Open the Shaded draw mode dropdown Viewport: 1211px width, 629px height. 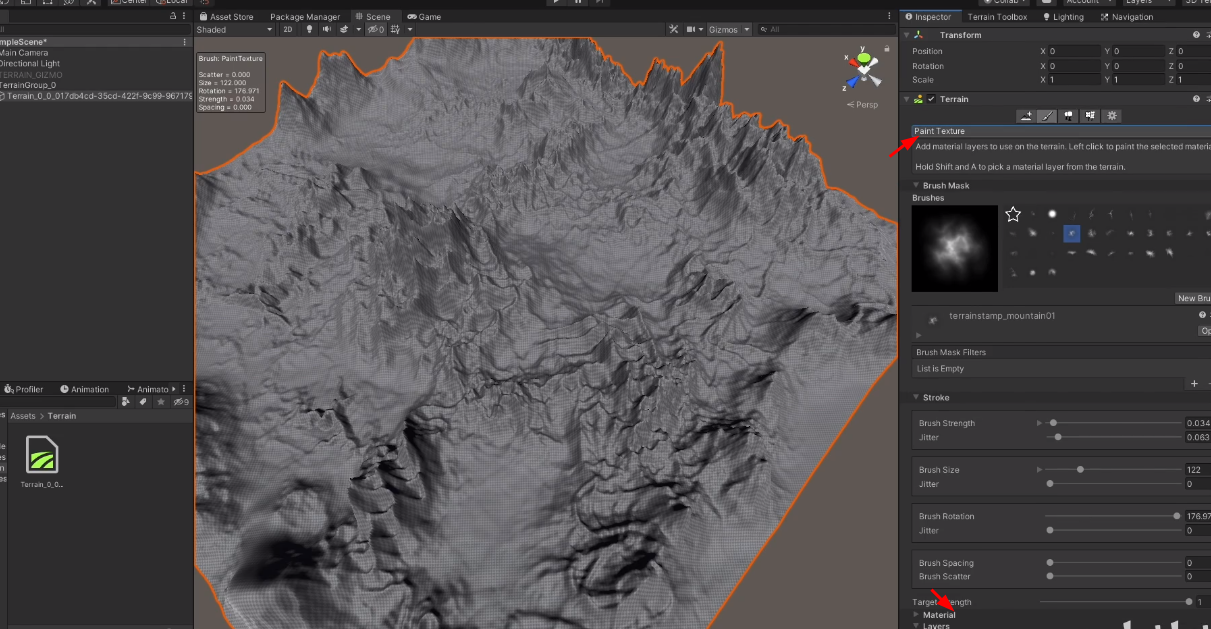coord(234,30)
